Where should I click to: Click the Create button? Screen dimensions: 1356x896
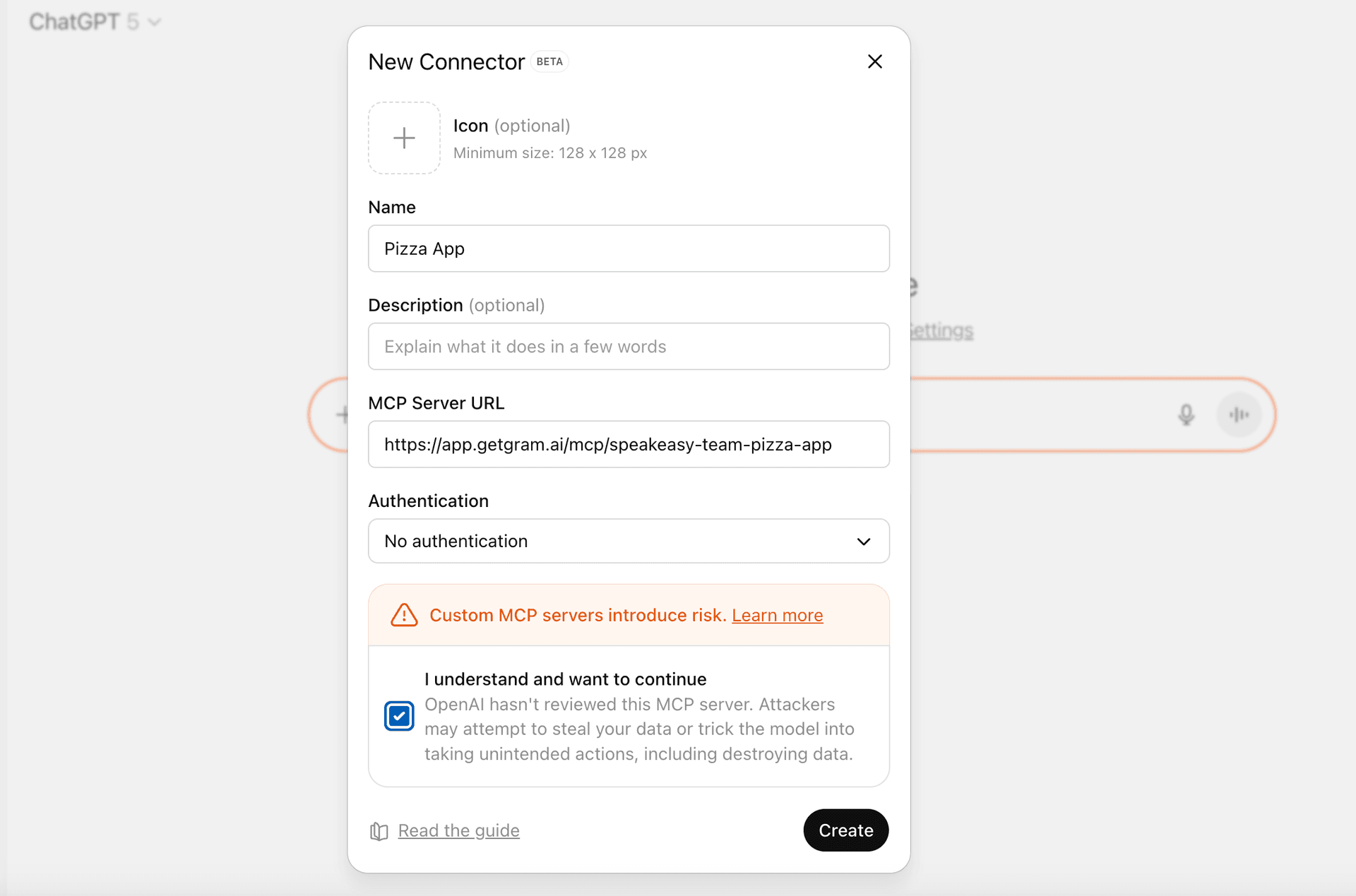pos(845,830)
